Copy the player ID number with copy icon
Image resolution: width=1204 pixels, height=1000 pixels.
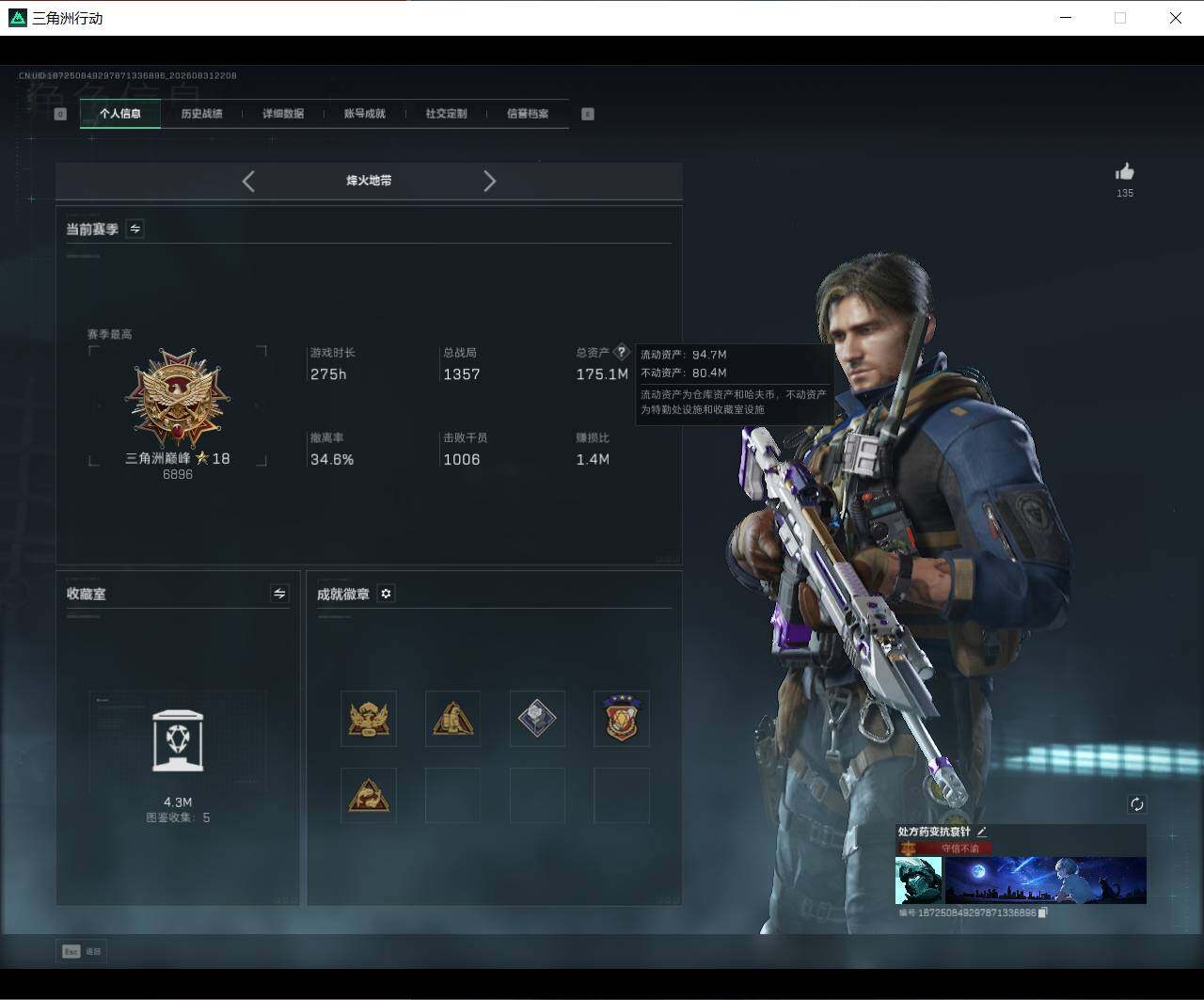tap(1042, 913)
